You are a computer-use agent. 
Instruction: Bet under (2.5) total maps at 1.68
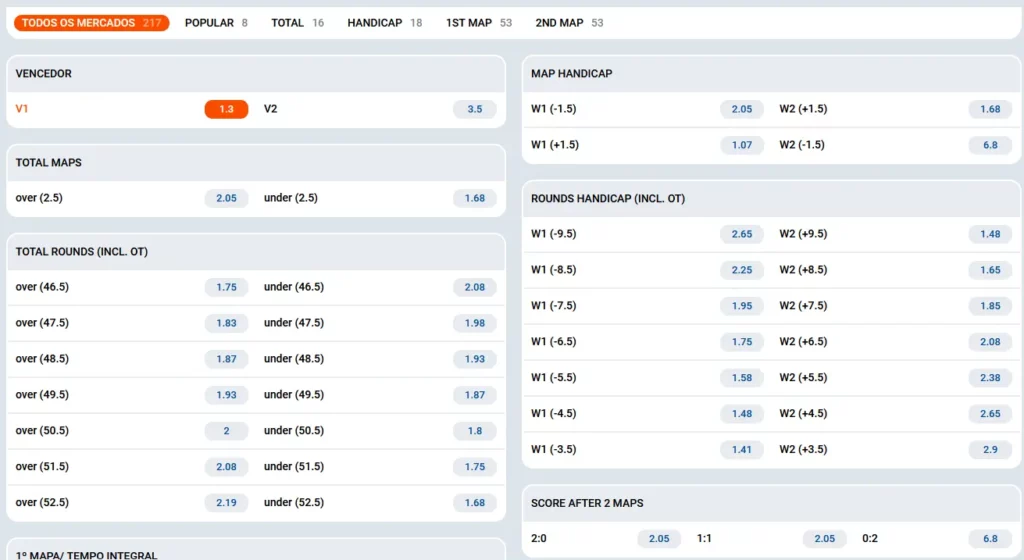(475, 198)
